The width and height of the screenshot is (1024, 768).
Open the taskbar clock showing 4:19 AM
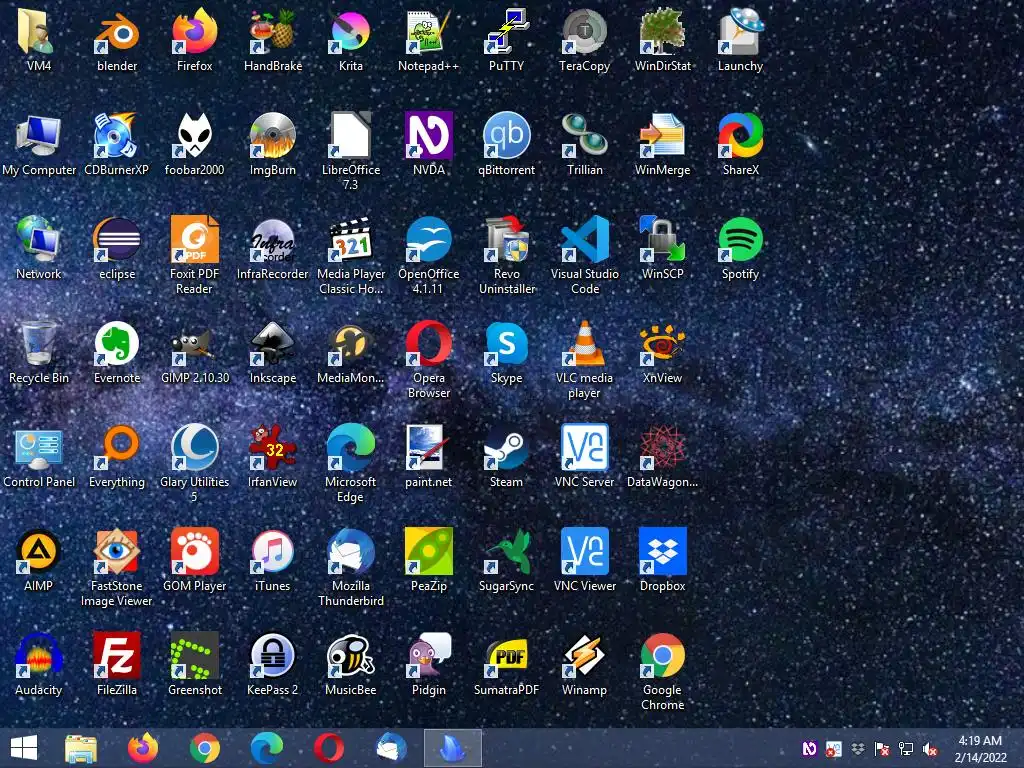[x=980, y=749]
